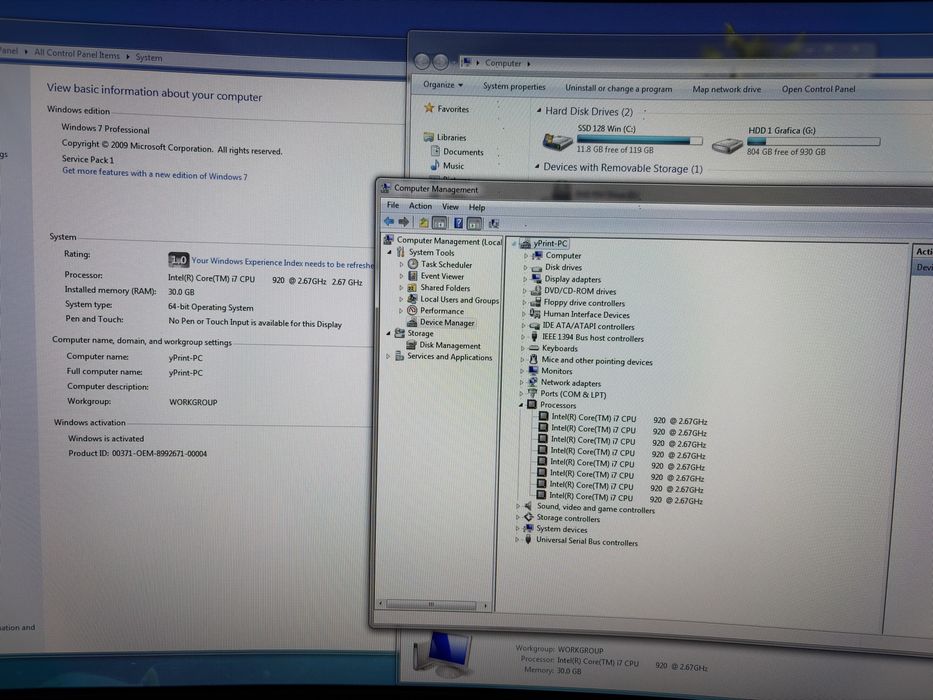The height and width of the screenshot is (700, 933).
Task: Open Organize dropdown in Computer window
Action: [443, 85]
